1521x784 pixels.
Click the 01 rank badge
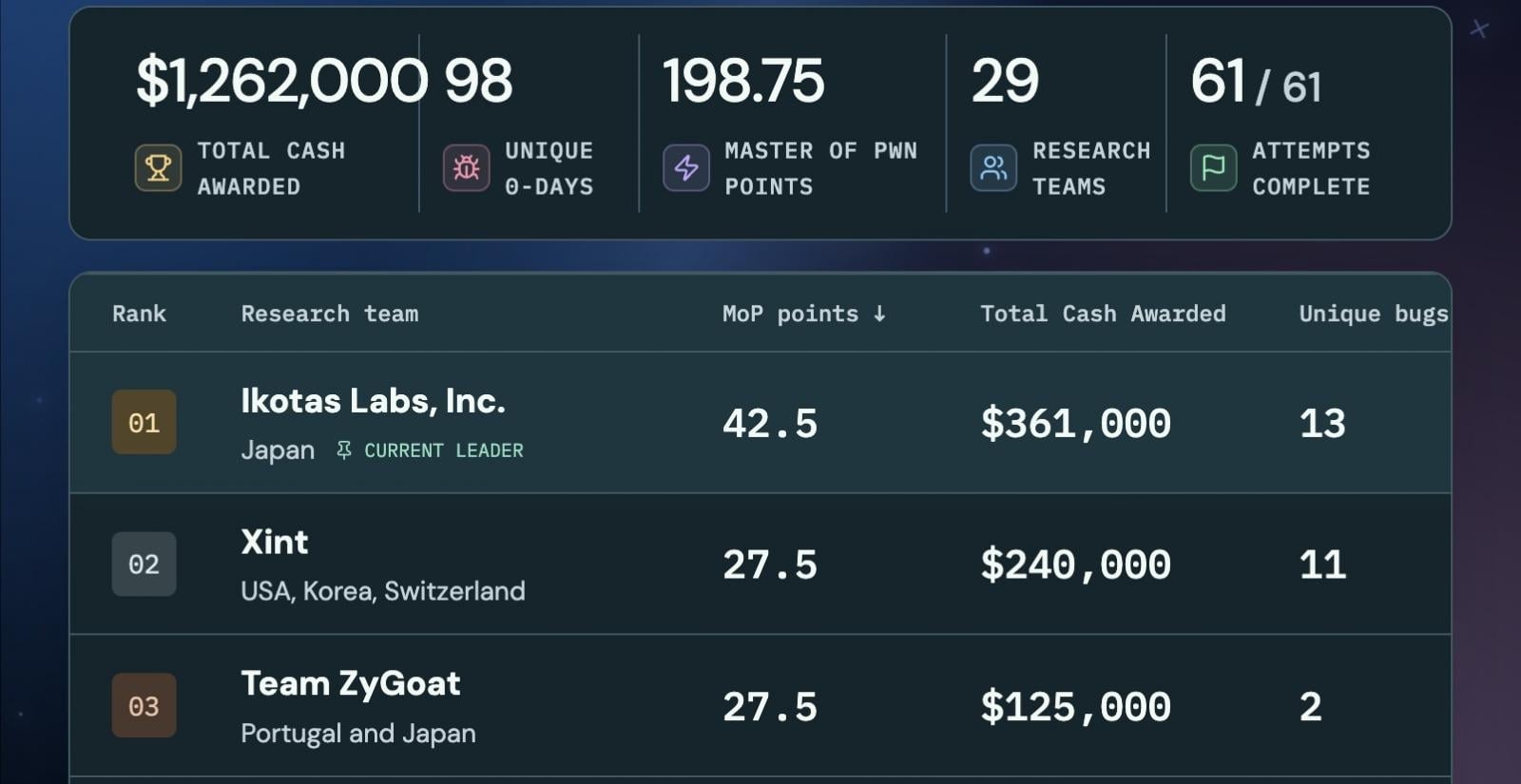pos(144,422)
